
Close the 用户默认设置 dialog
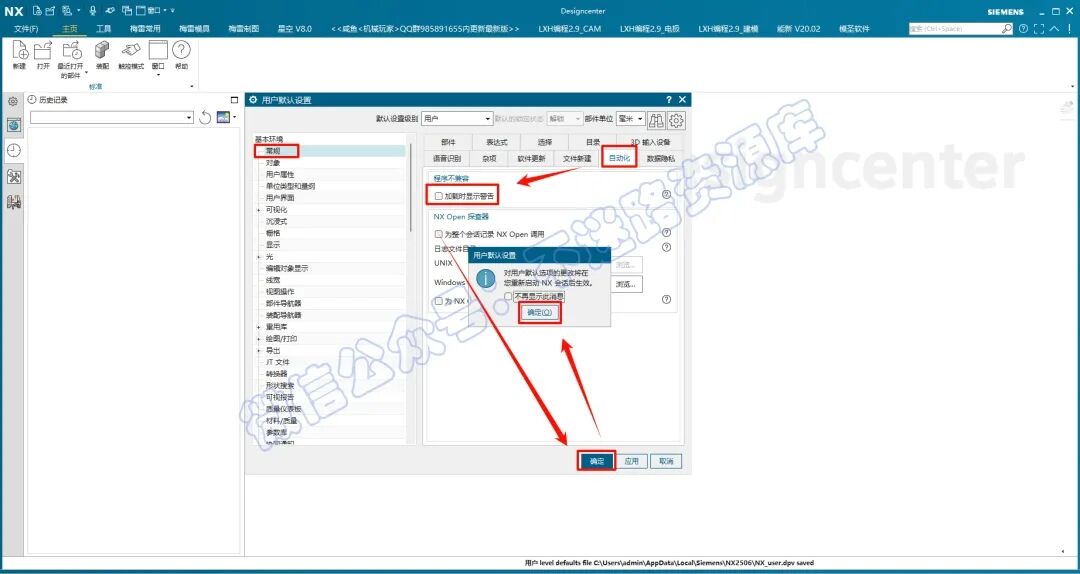[x=683, y=100]
